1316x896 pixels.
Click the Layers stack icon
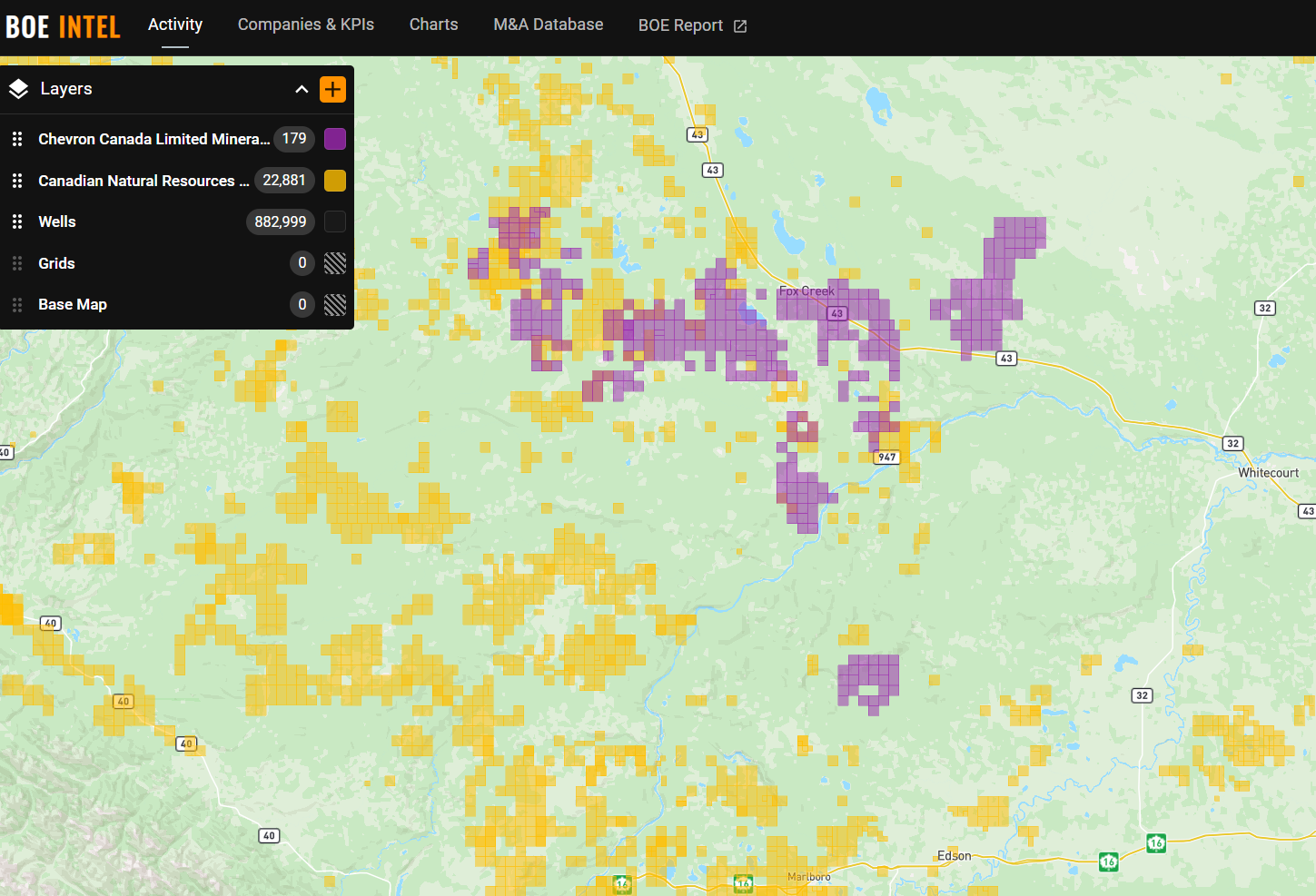pyautogui.click(x=18, y=89)
